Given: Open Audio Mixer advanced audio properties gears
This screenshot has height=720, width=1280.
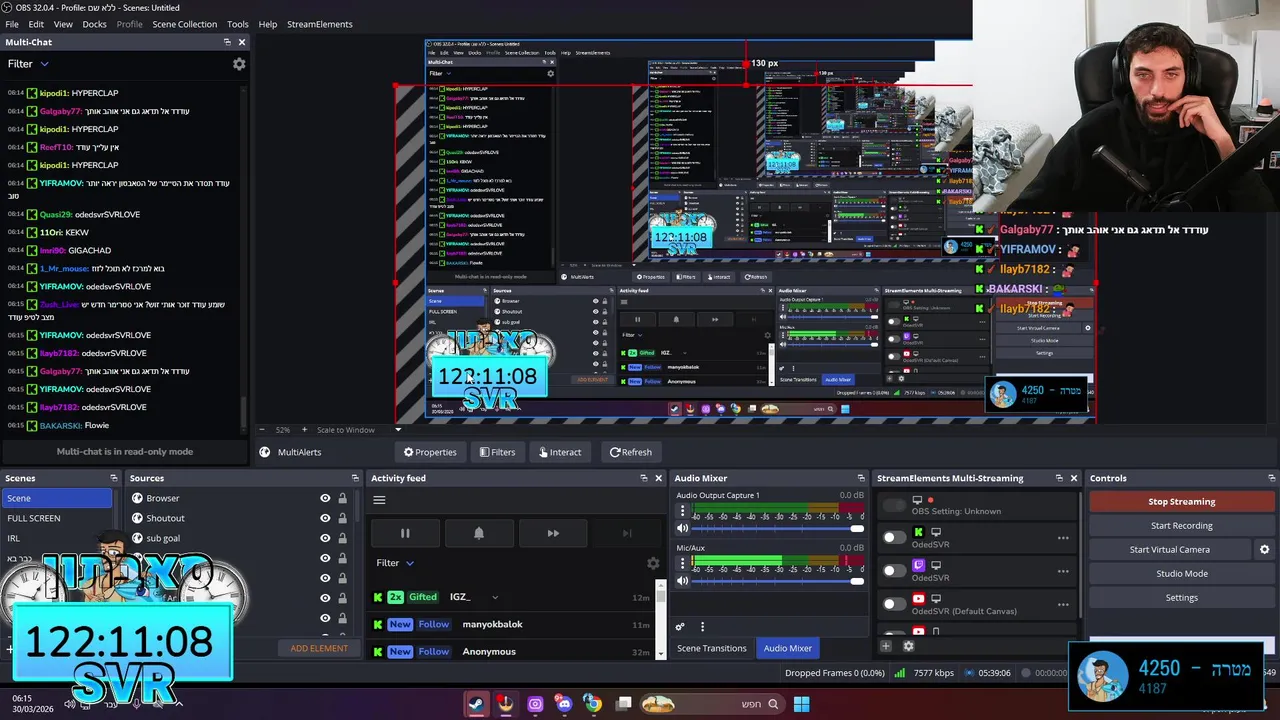Looking at the screenshot, I should coord(680,627).
